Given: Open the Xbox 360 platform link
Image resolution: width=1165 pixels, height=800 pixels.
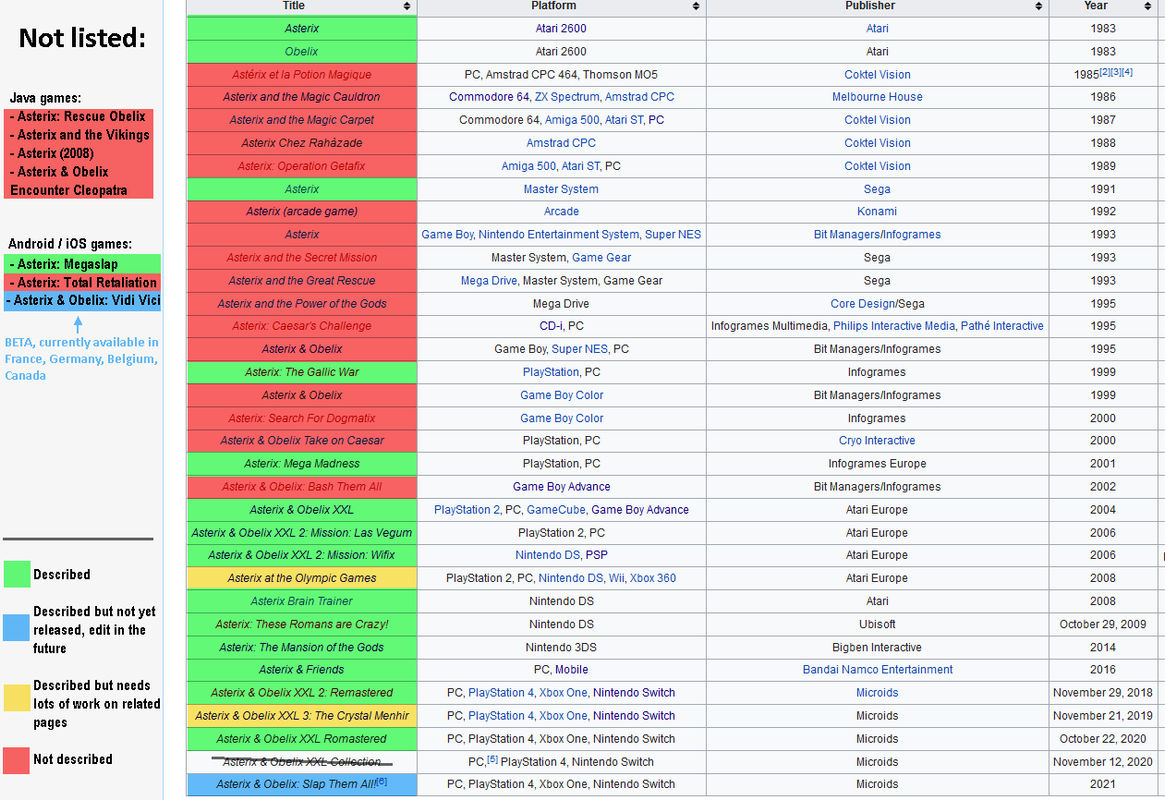Looking at the screenshot, I should [x=652, y=578].
